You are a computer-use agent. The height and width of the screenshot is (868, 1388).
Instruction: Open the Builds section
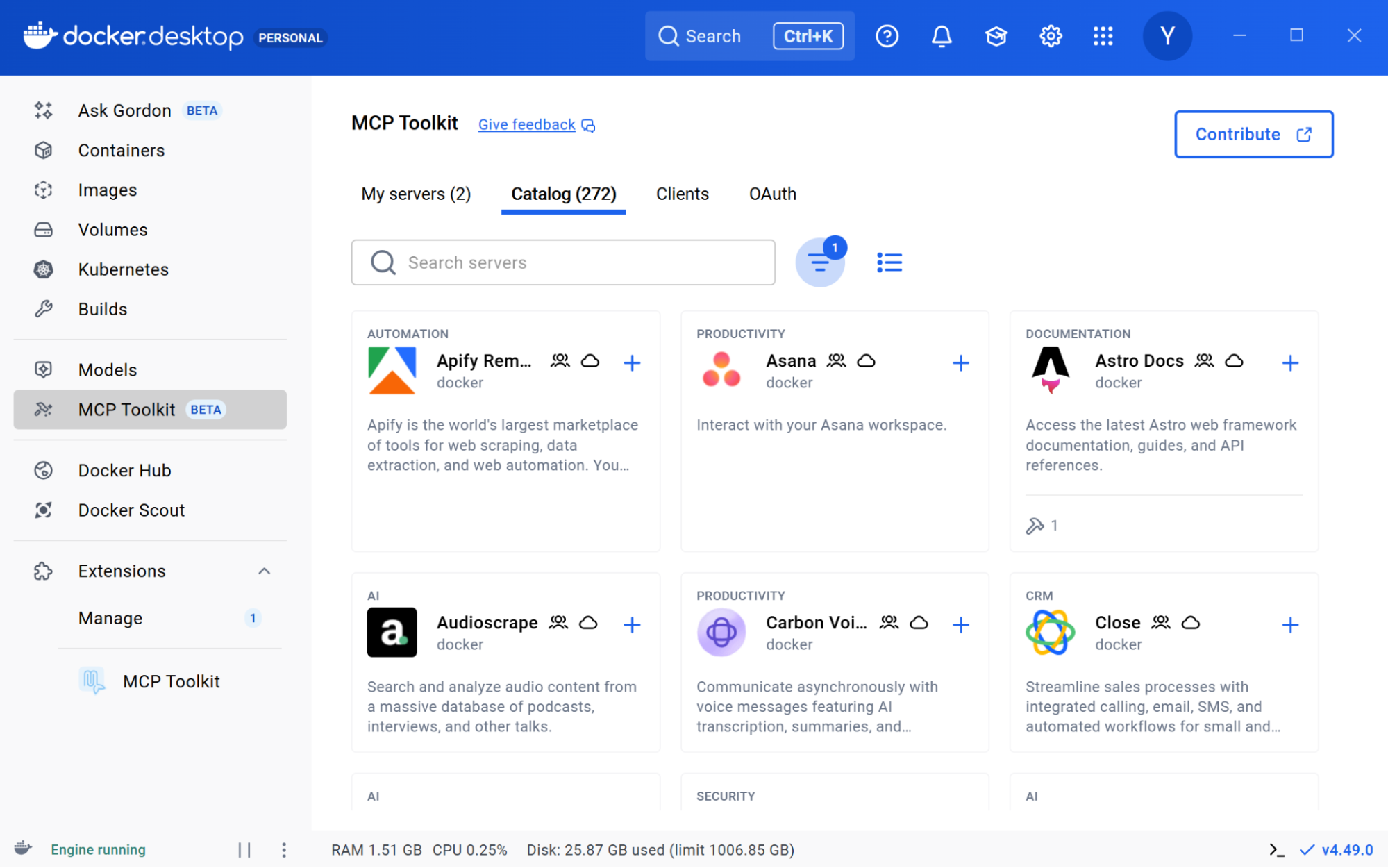coord(102,308)
